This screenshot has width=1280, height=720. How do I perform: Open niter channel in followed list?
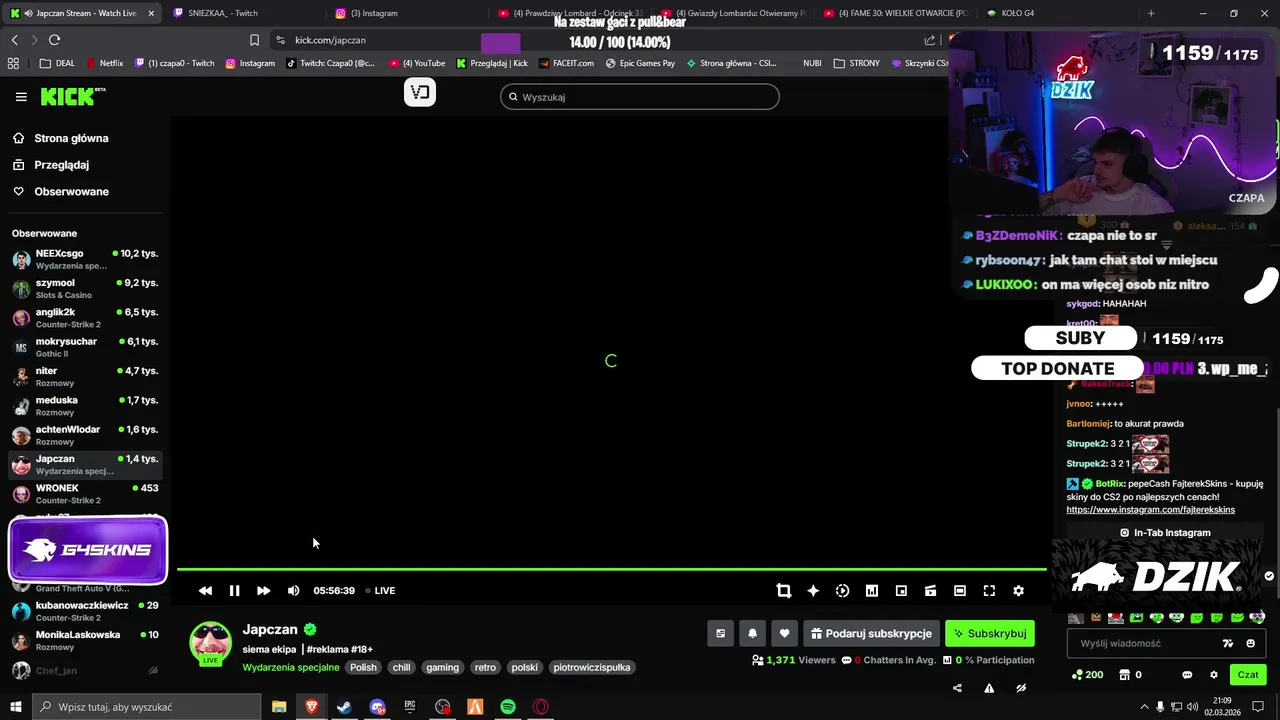point(85,377)
